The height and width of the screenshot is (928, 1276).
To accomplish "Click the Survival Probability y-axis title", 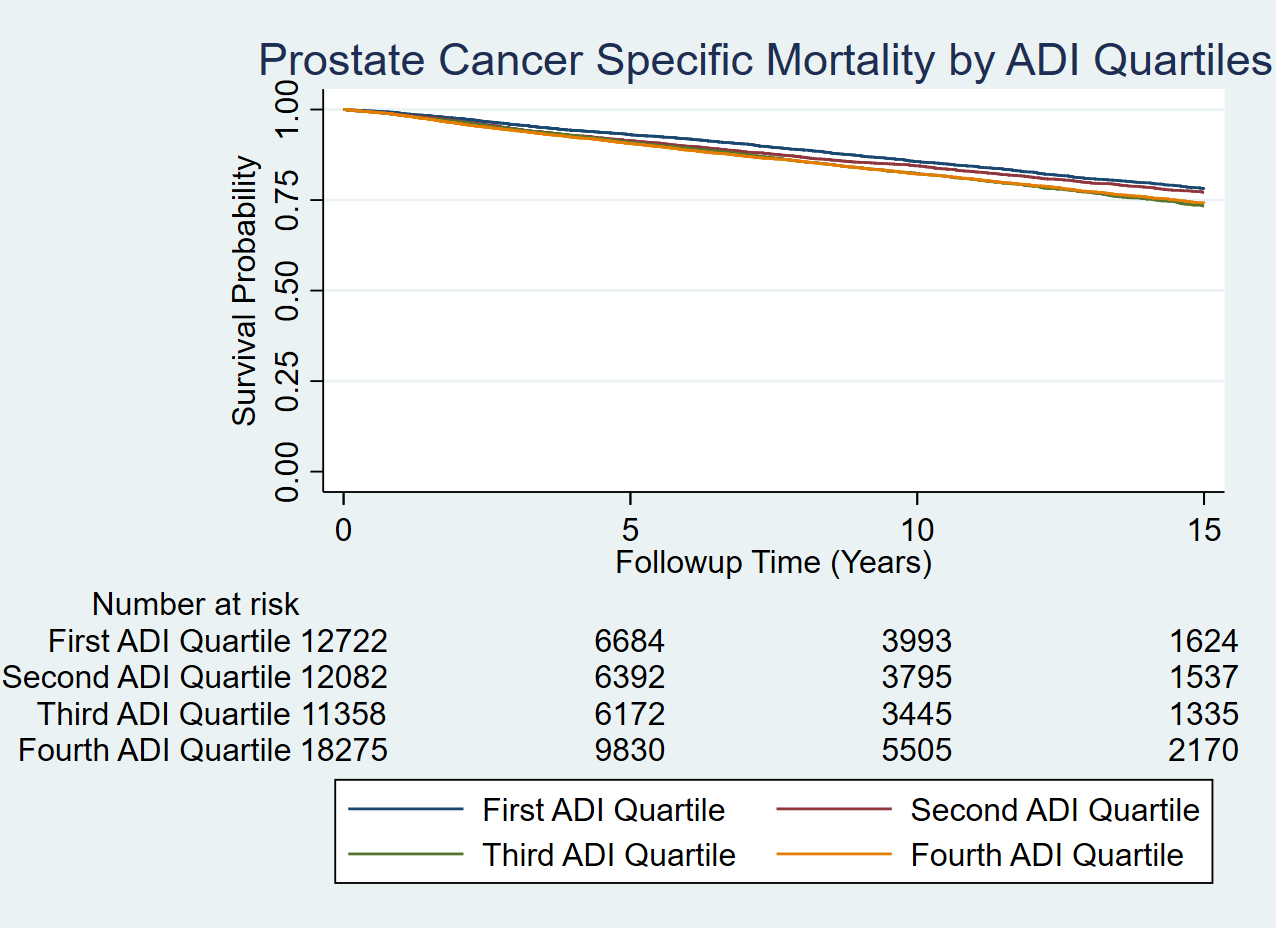I will pyautogui.click(x=245, y=291).
